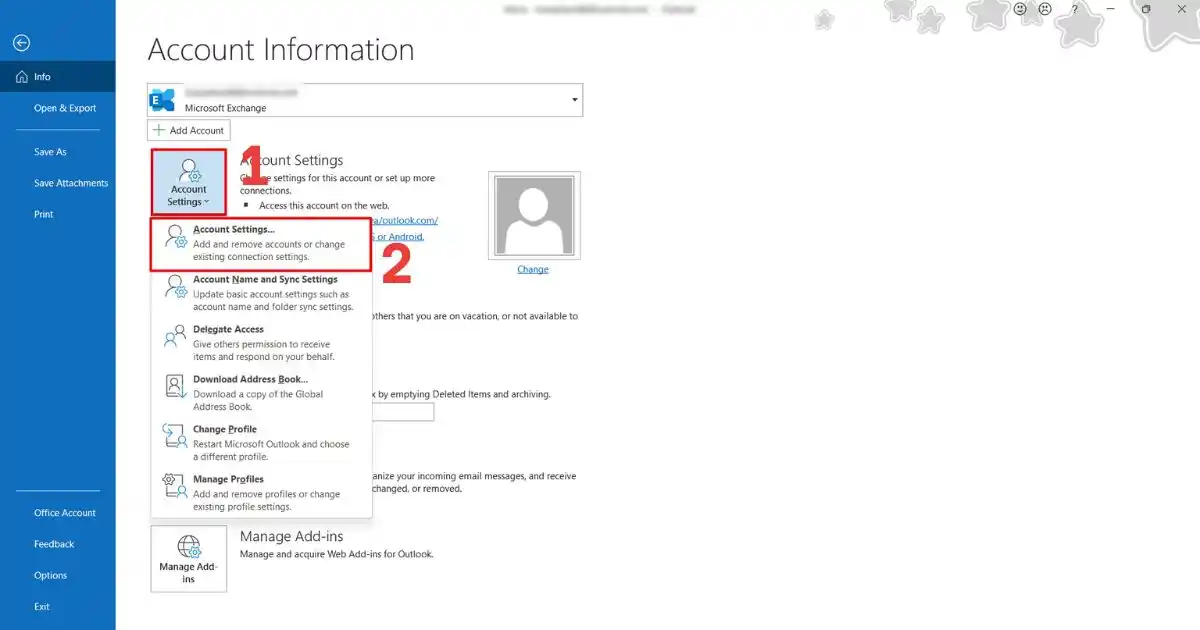Click the Account Information heading
The image size is (1200, 630).
coord(280,50)
